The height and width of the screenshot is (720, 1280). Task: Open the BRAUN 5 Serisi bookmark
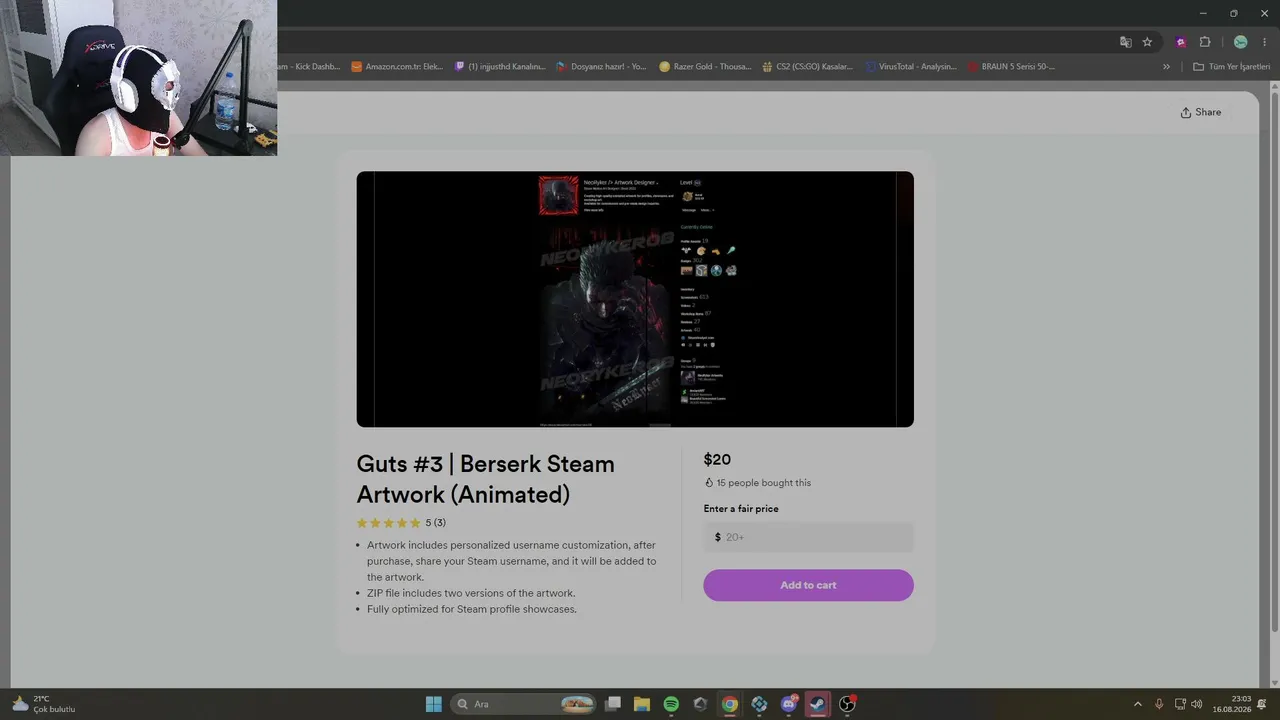(1012, 67)
